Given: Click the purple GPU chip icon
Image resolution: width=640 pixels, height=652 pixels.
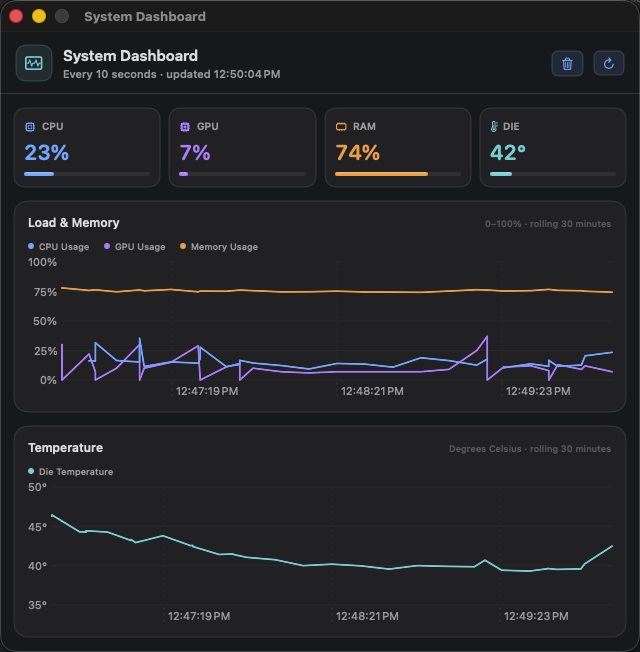Looking at the screenshot, I should pyautogui.click(x=185, y=127).
